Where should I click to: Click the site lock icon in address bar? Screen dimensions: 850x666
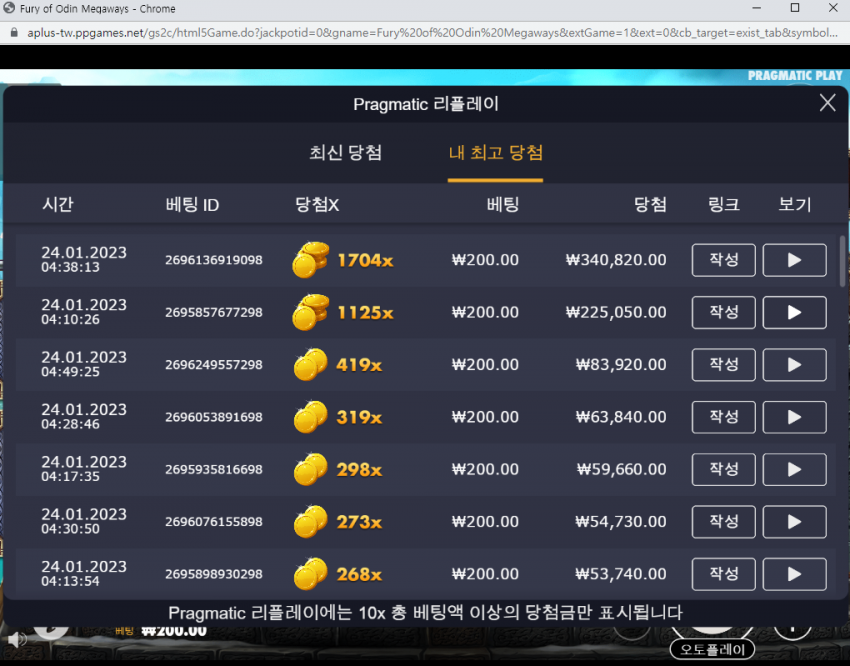(x=14, y=33)
